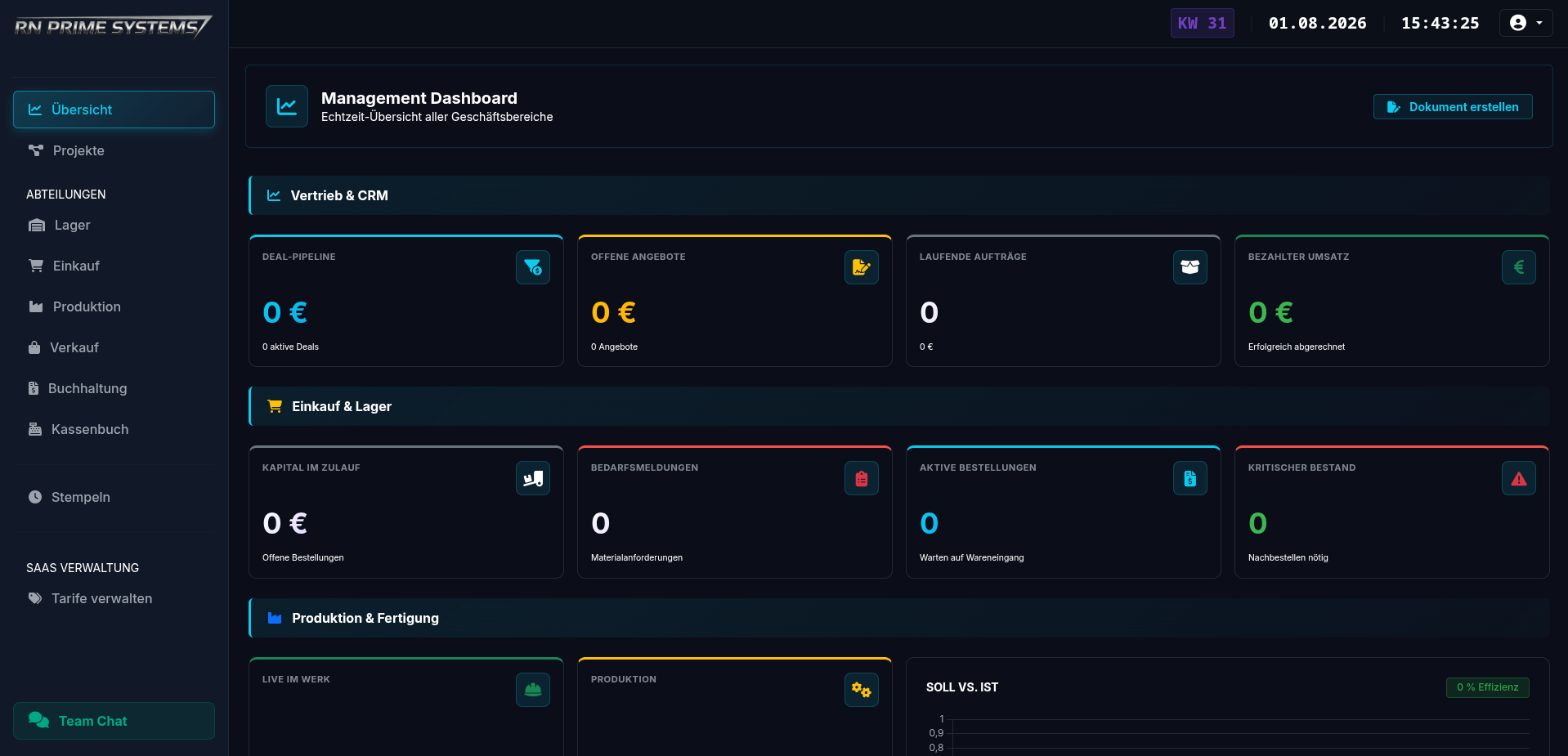Click the Kapital im Zulauf forklift icon
Screen dimensions: 1568x756
pyautogui.click(x=533, y=478)
